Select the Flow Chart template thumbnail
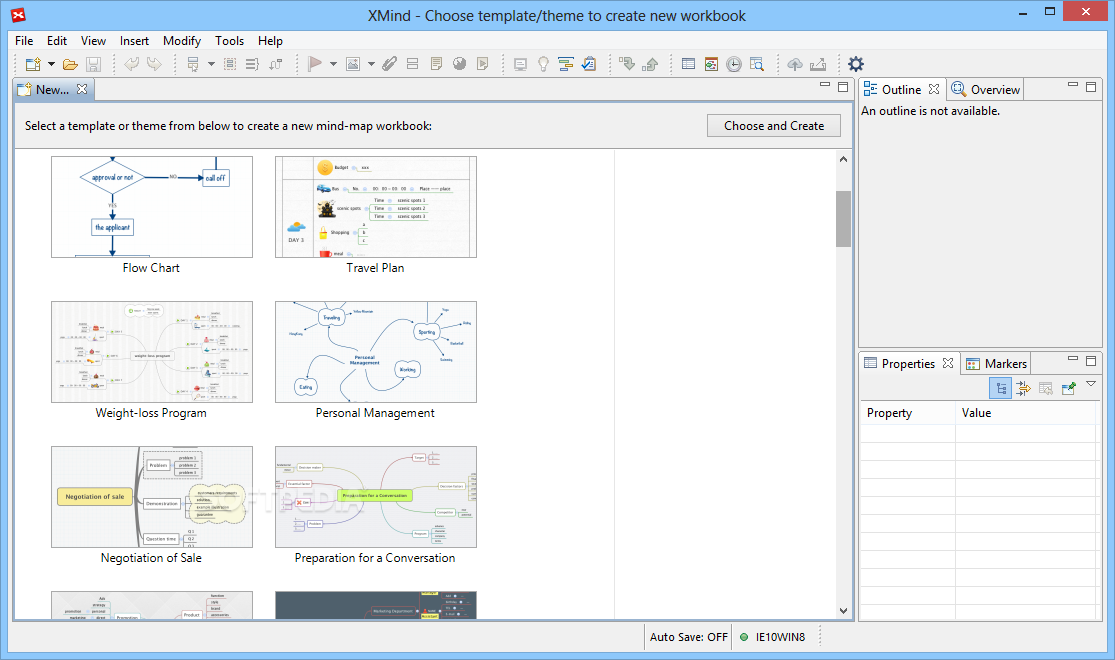 pyautogui.click(x=151, y=207)
